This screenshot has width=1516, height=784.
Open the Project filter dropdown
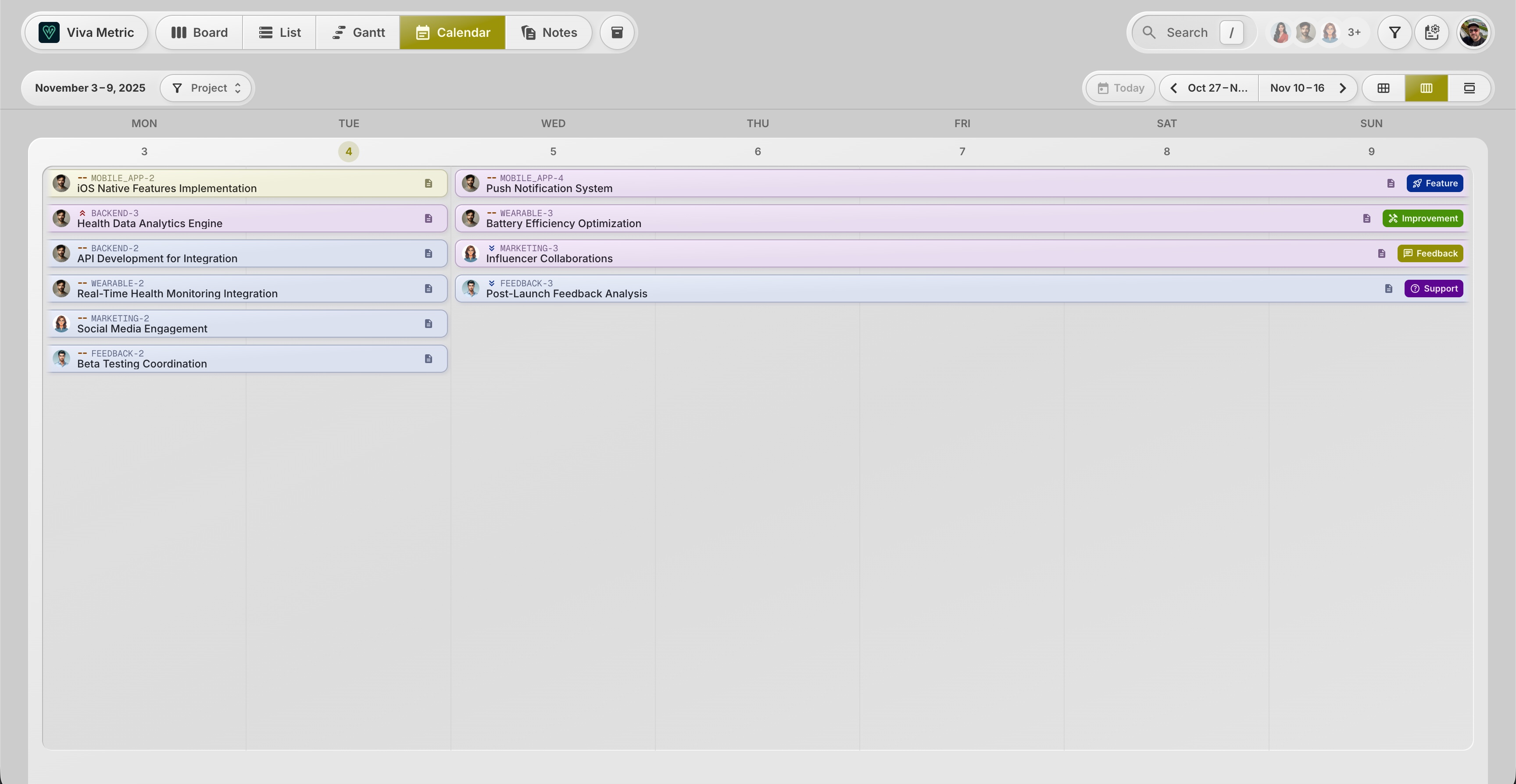(206, 88)
